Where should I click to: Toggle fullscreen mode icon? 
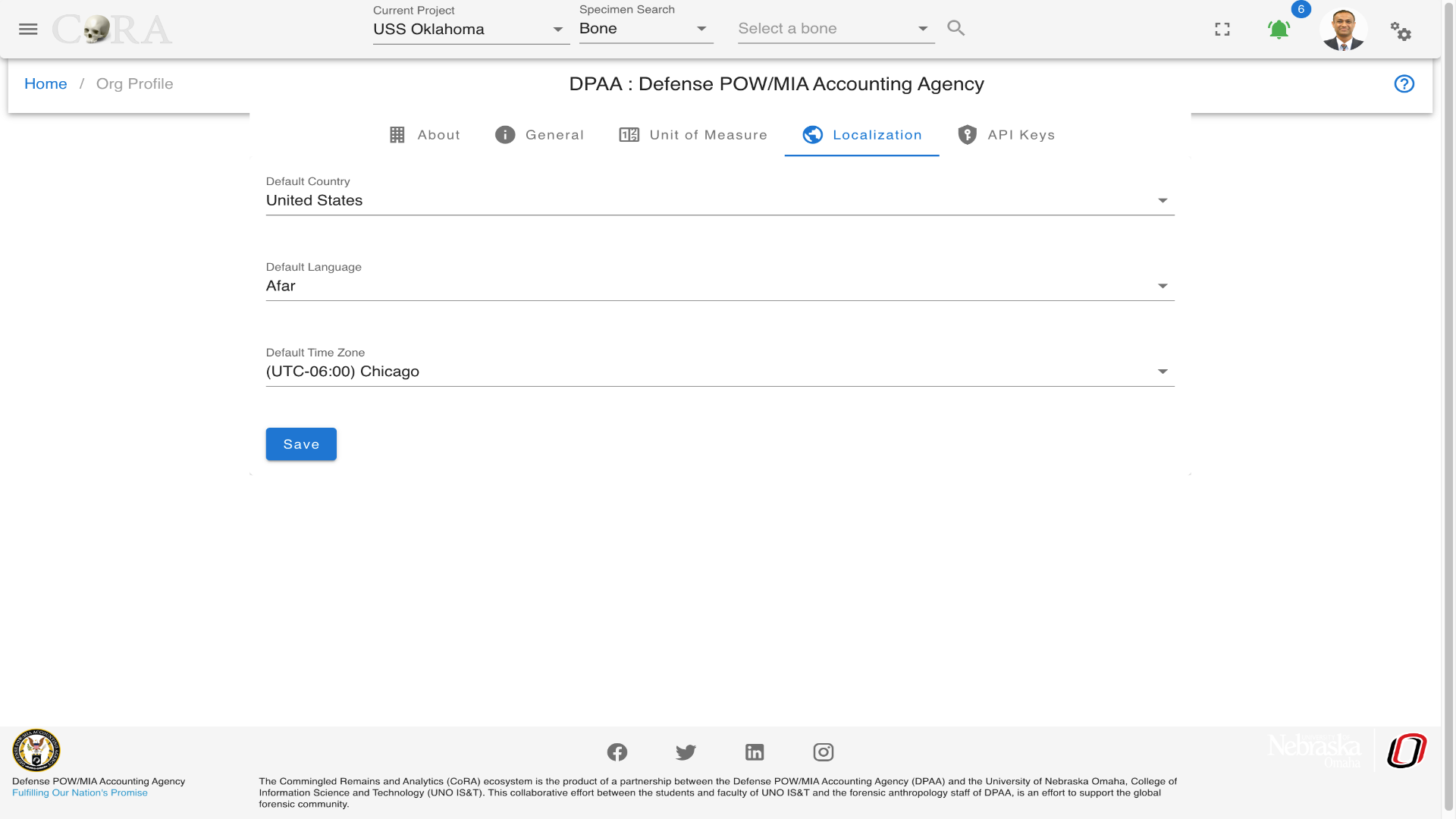tap(1222, 30)
